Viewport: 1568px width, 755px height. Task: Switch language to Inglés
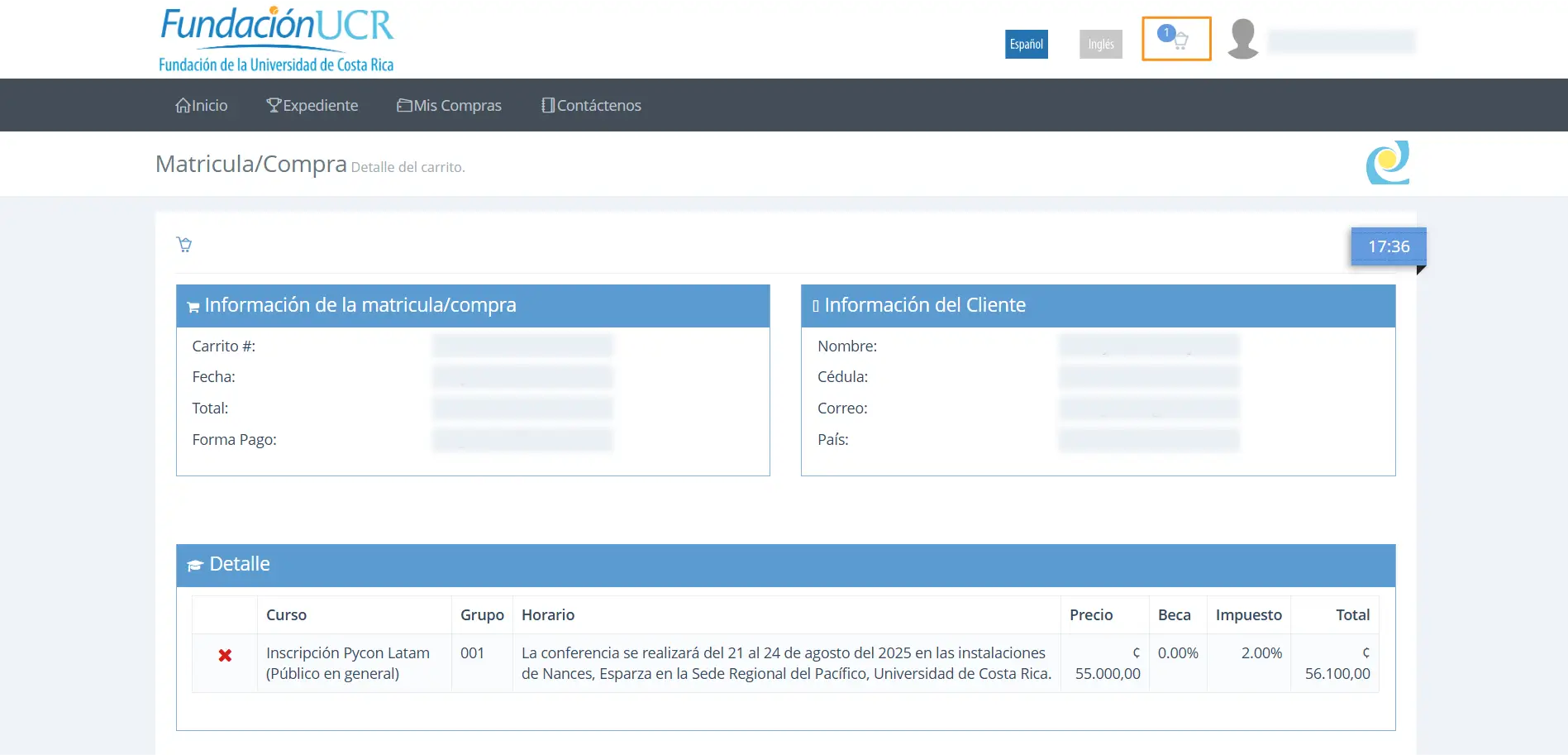1101,44
